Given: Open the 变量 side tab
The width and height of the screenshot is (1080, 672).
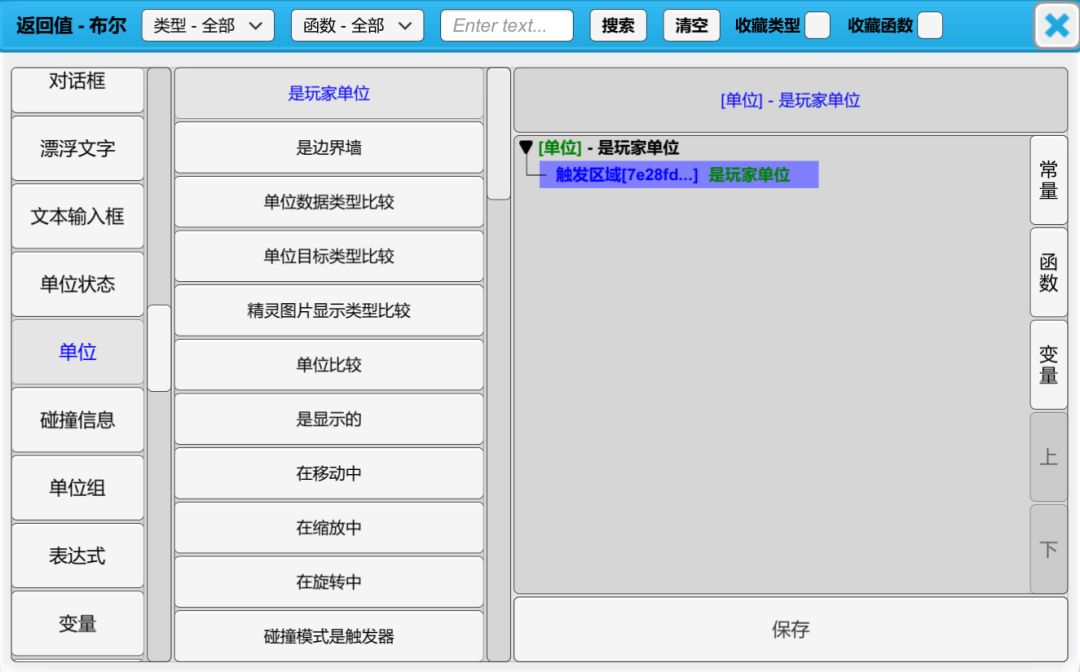Looking at the screenshot, I should pos(1048,365).
